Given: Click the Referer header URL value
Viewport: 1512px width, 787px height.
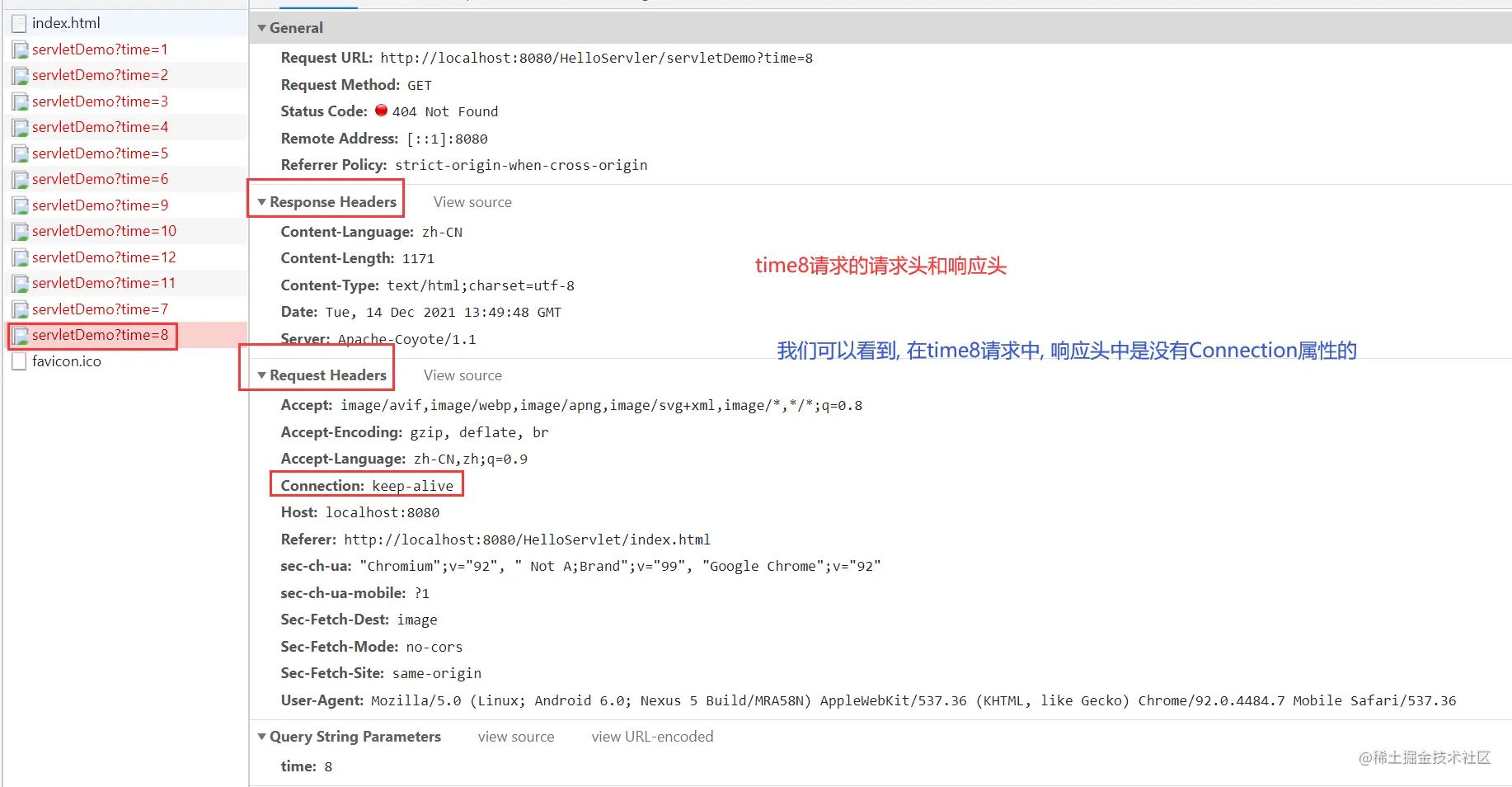Looking at the screenshot, I should click(x=527, y=540).
